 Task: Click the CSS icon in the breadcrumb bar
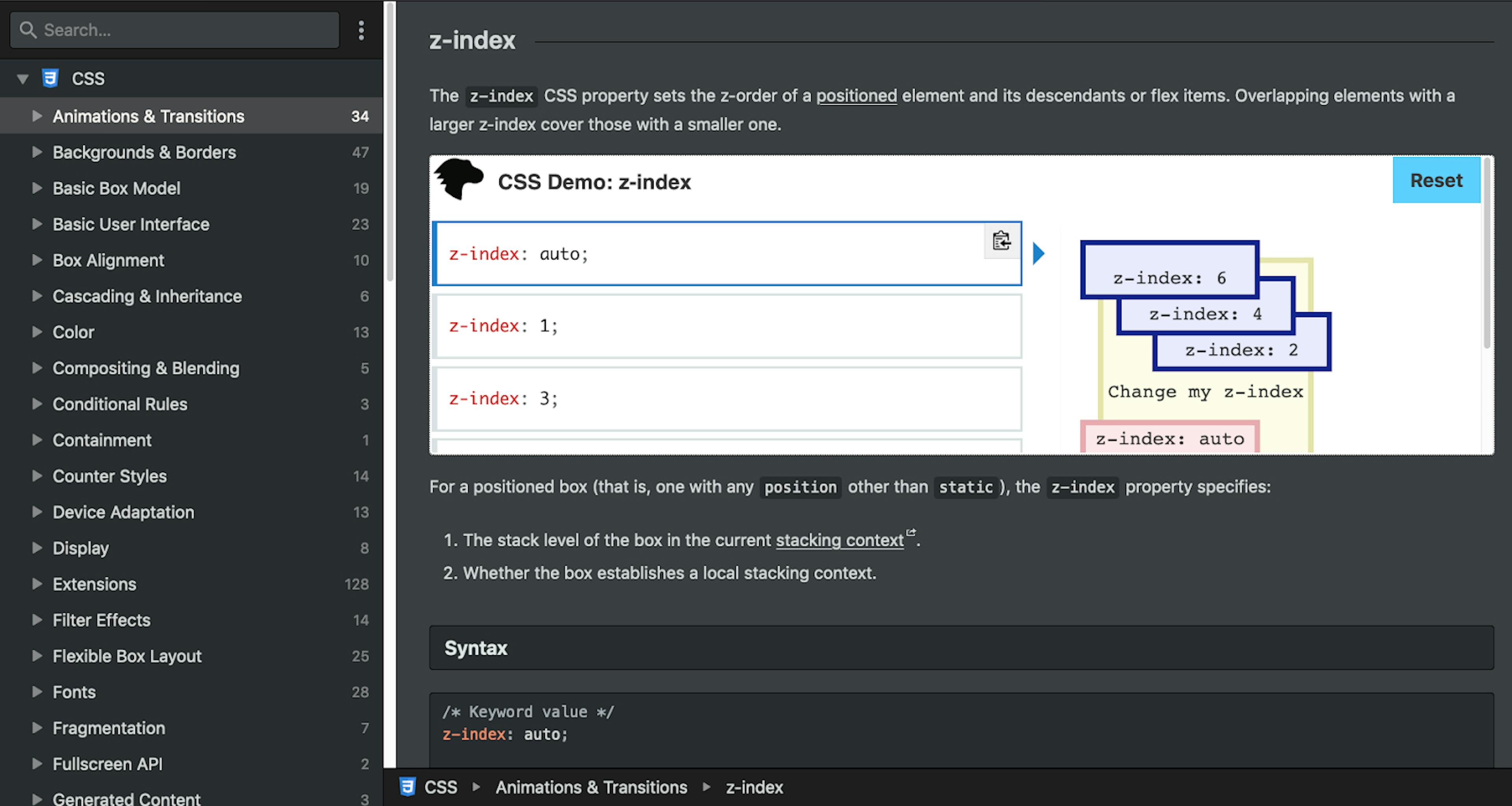(408, 787)
